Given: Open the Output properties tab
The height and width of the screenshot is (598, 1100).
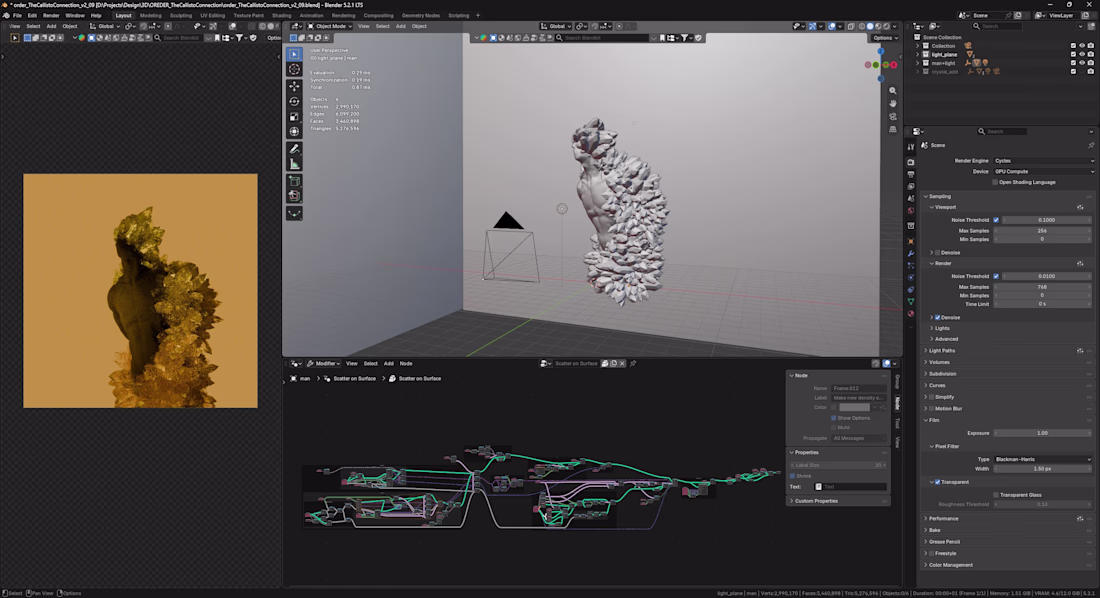Looking at the screenshot, I should point(911,174).
